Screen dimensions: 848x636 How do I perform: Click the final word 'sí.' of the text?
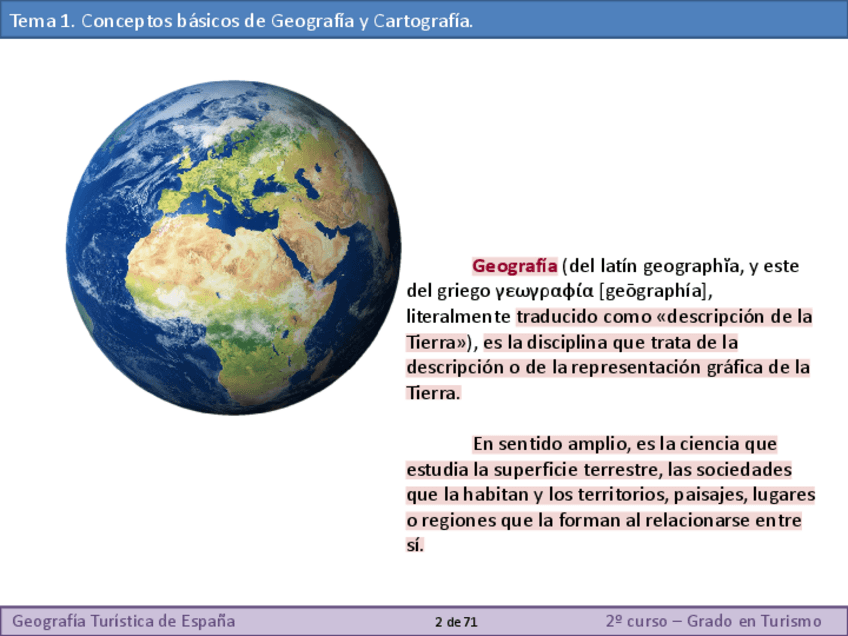click(x=415, y=545)
